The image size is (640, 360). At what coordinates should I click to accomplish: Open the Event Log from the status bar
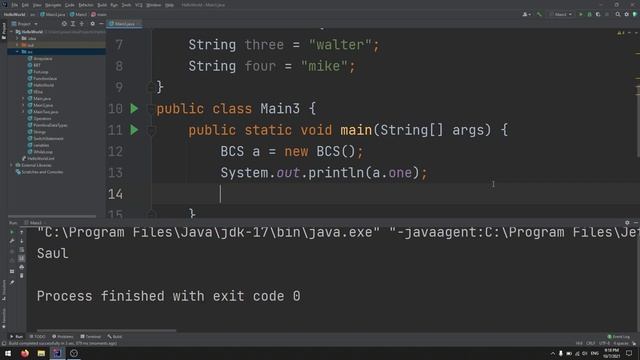(x=619, y=337)
